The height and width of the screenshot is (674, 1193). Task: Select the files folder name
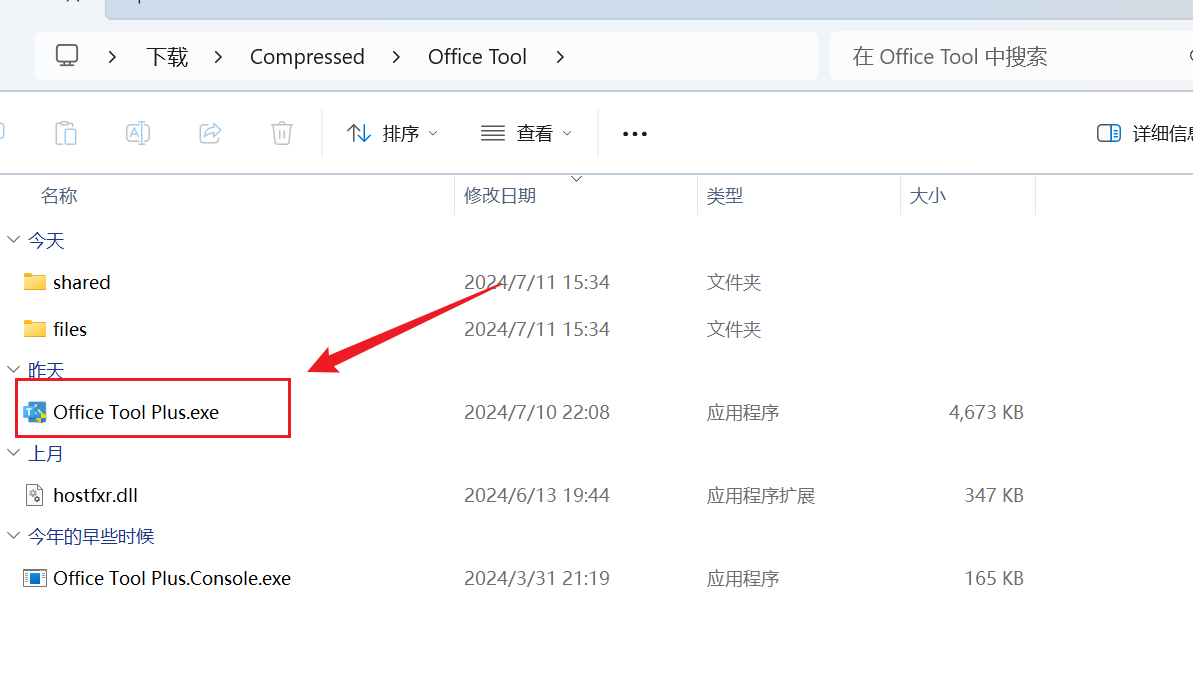click(70, 329)
